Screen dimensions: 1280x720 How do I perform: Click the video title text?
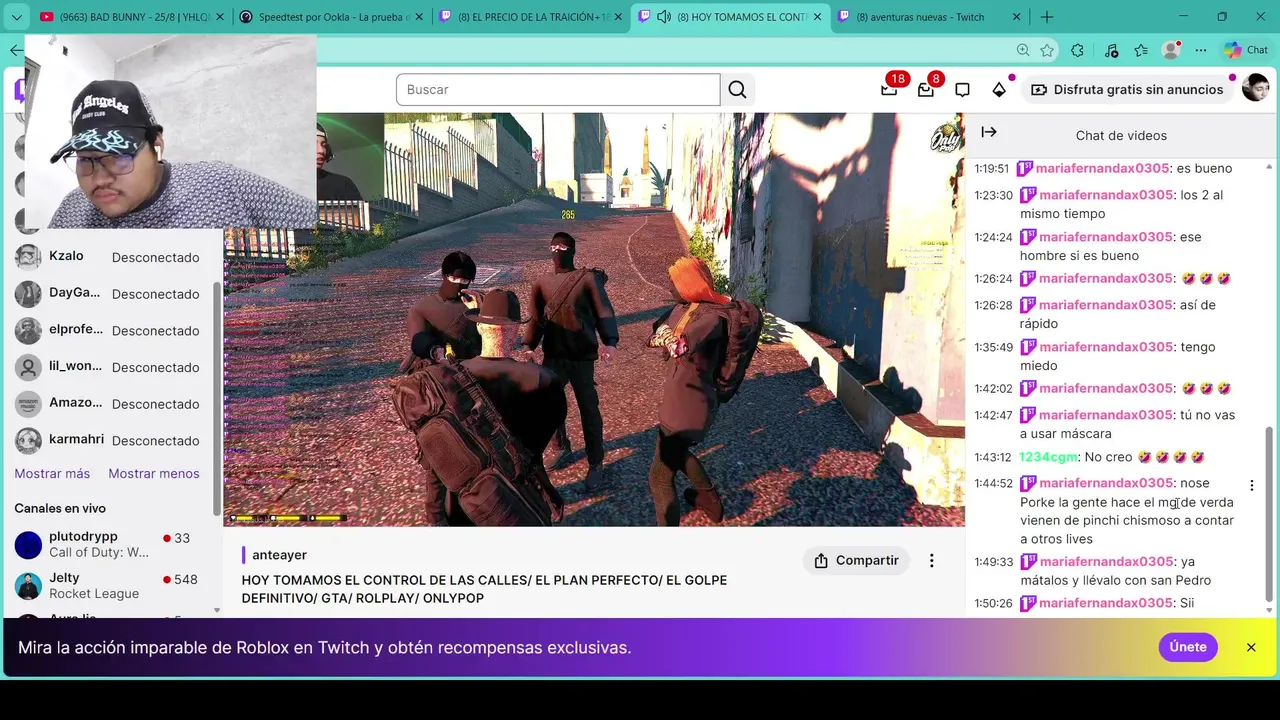click(484, 589)
